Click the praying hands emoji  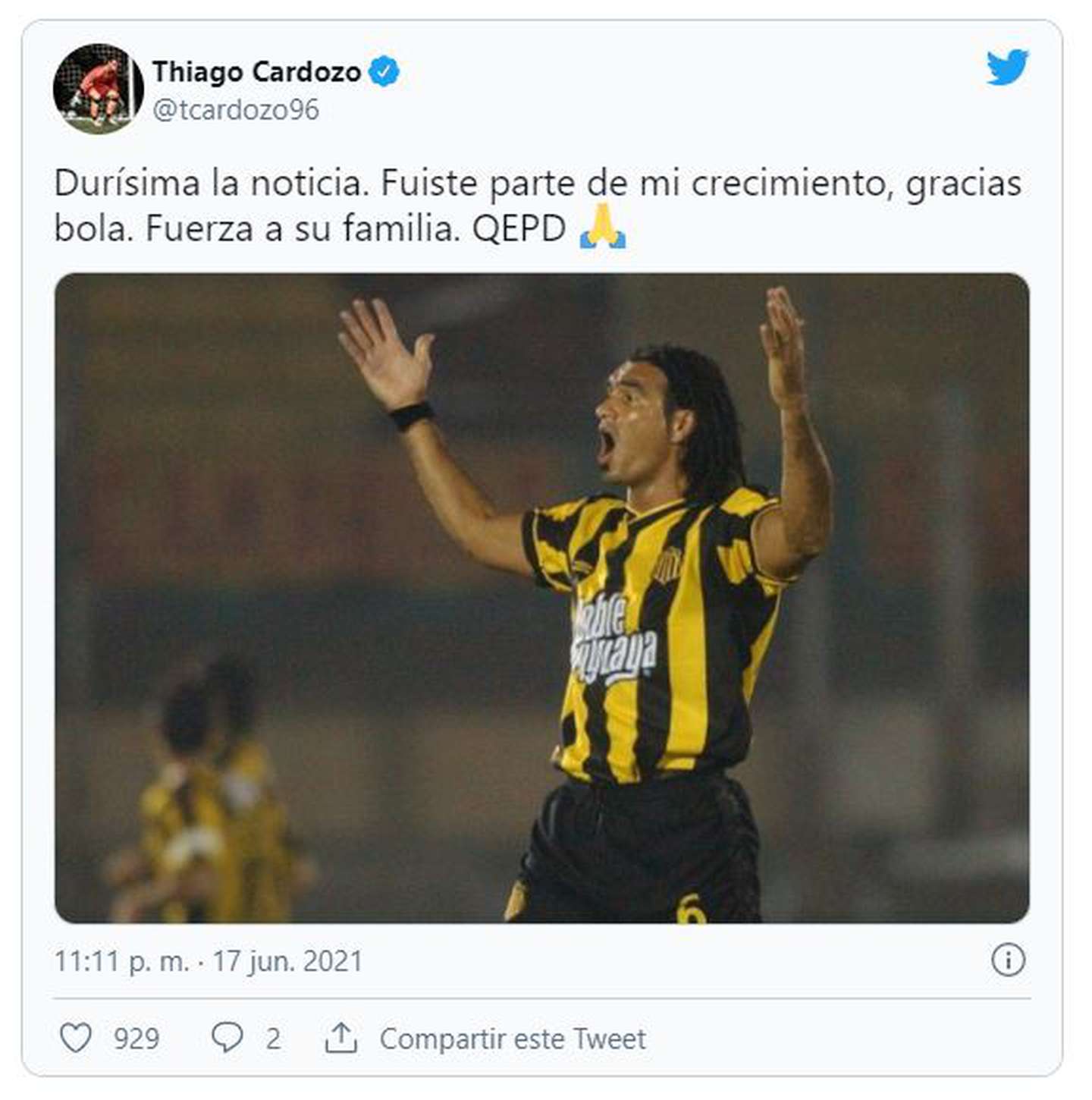603,226
